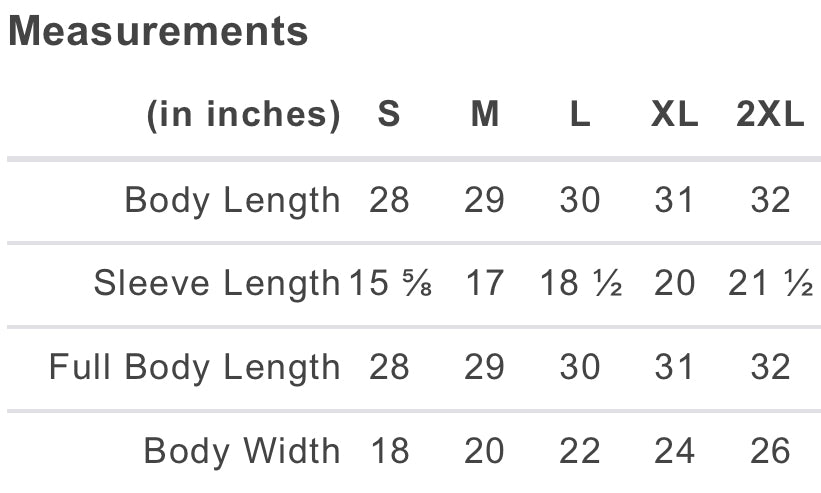Viewport: 821px width, 493px height.
Task: Click Sleeve Length value 17 for size M
Action: point(485,284)
